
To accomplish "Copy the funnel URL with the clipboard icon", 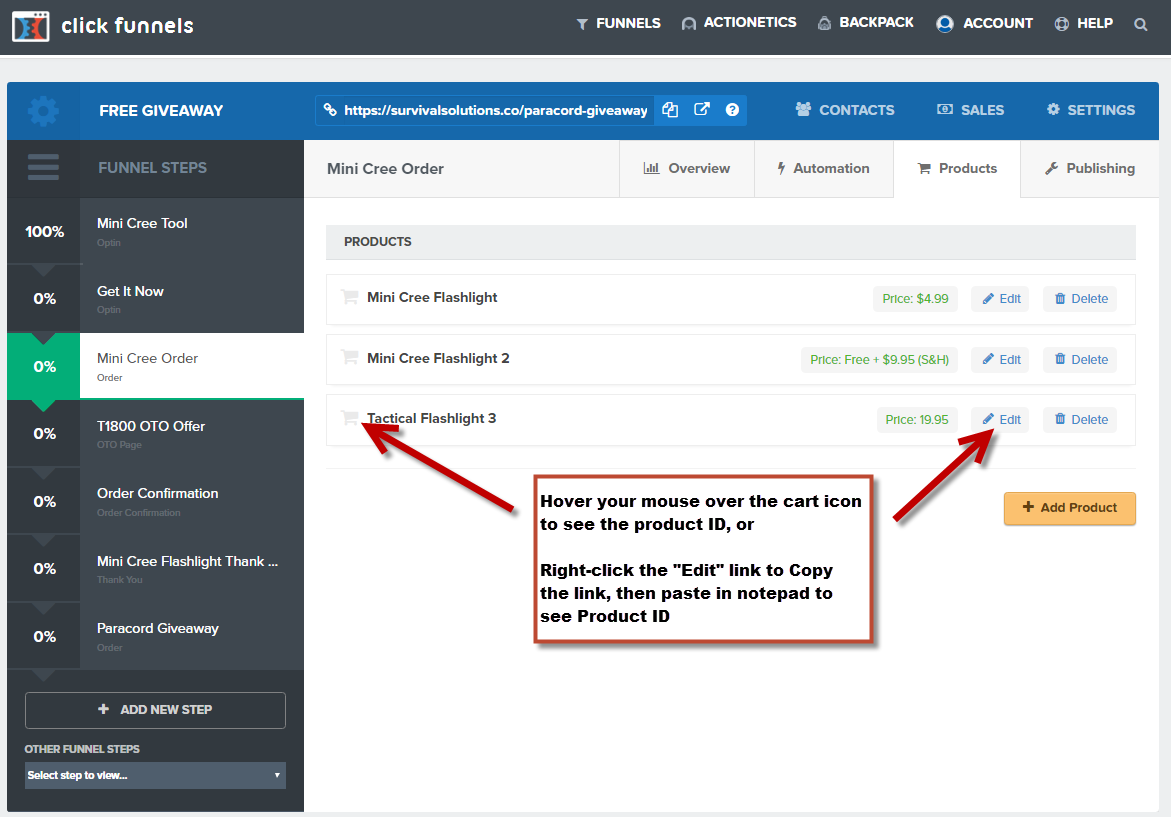I will (x=670, y=110).
